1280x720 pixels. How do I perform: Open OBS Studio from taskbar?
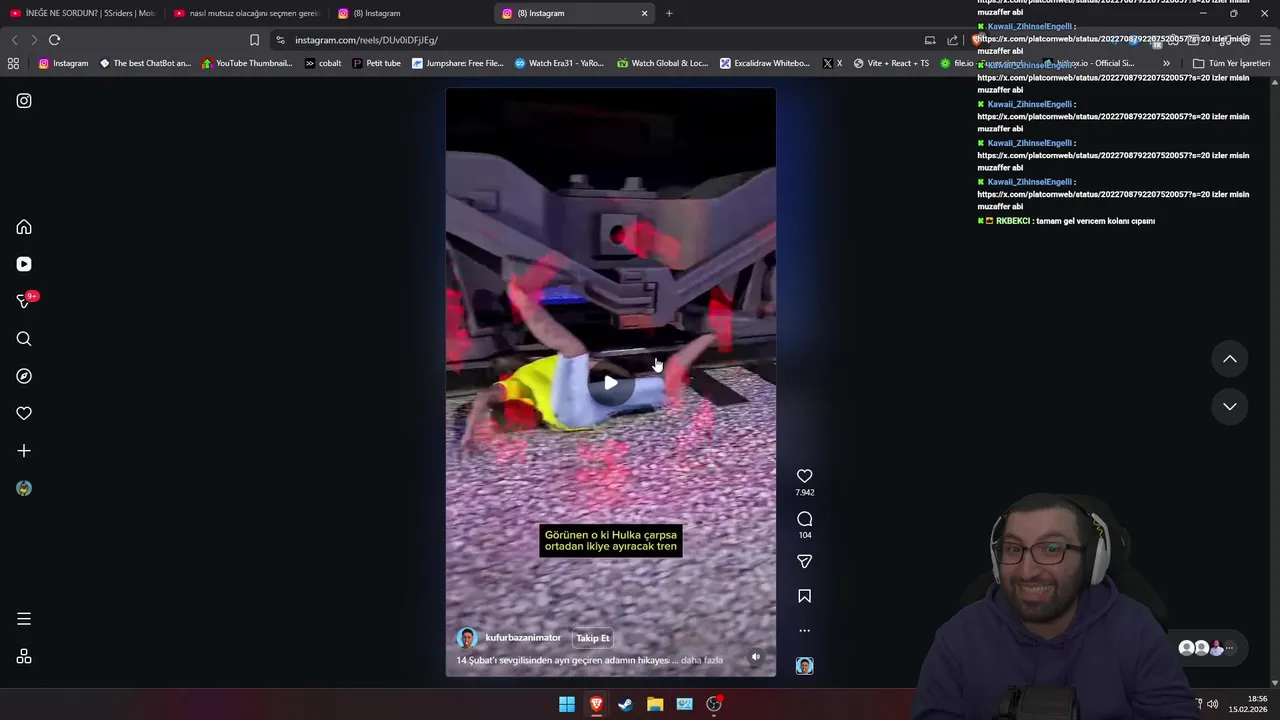tap(714, 704)
